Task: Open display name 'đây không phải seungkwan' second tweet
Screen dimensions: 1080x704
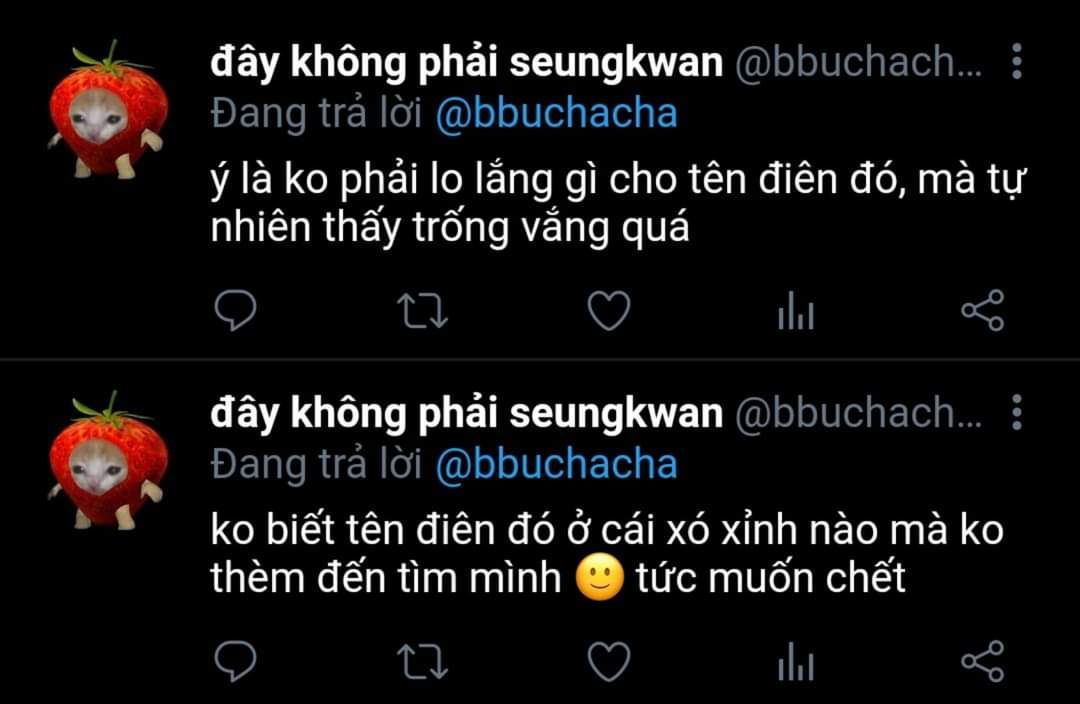Action: pos(466,413)
